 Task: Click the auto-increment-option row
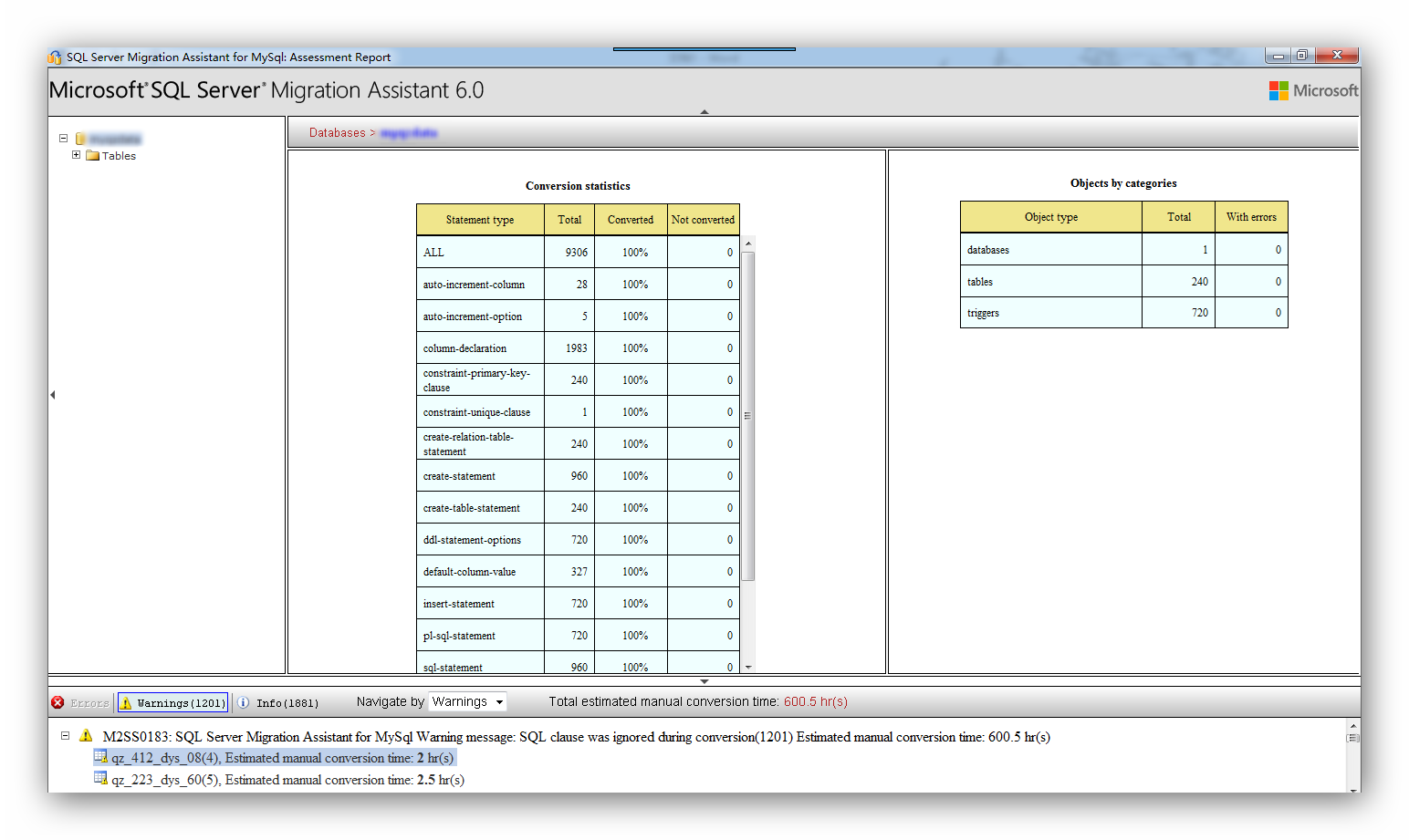[578, 316]
